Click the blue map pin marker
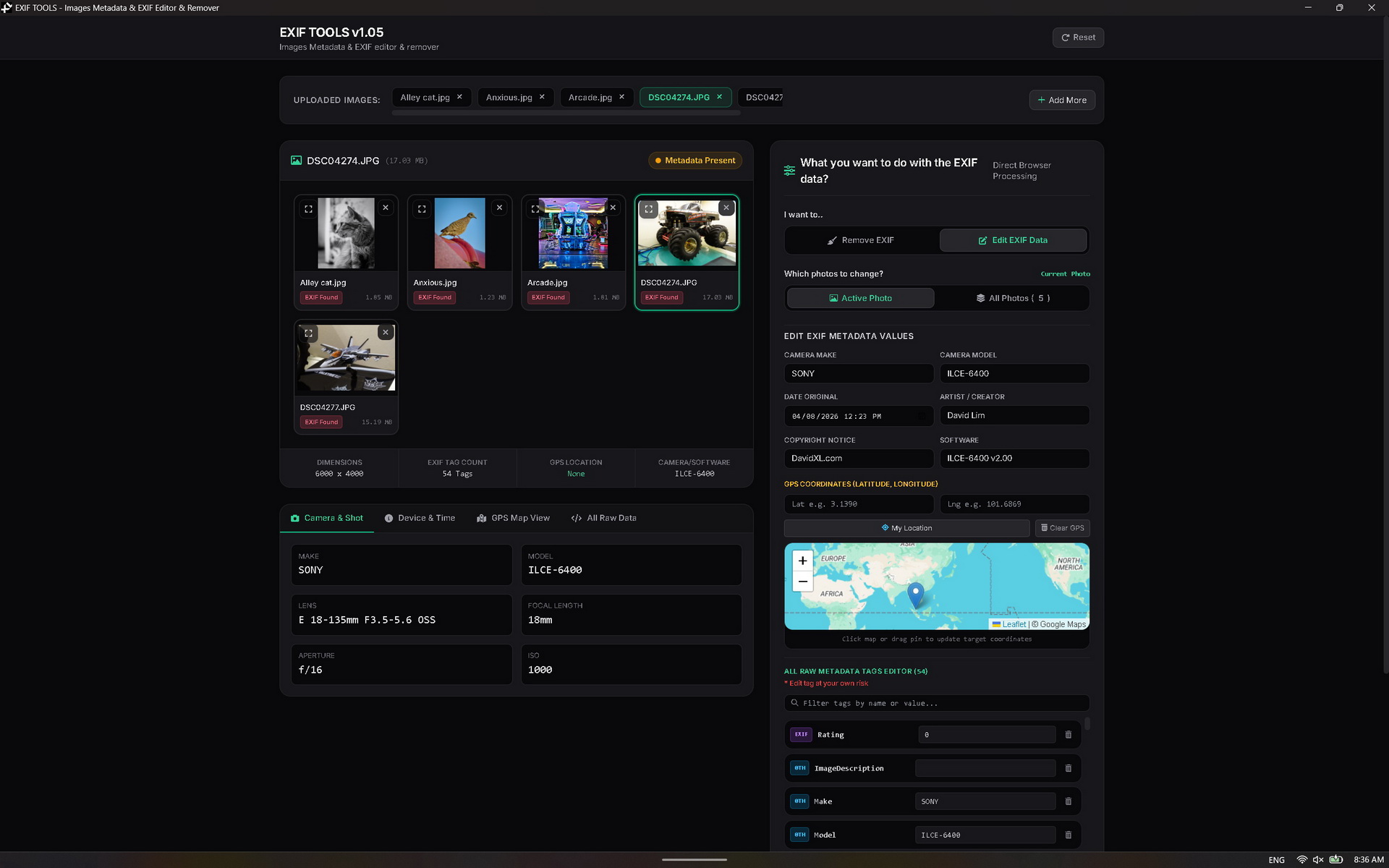 (x=915, y=595)
